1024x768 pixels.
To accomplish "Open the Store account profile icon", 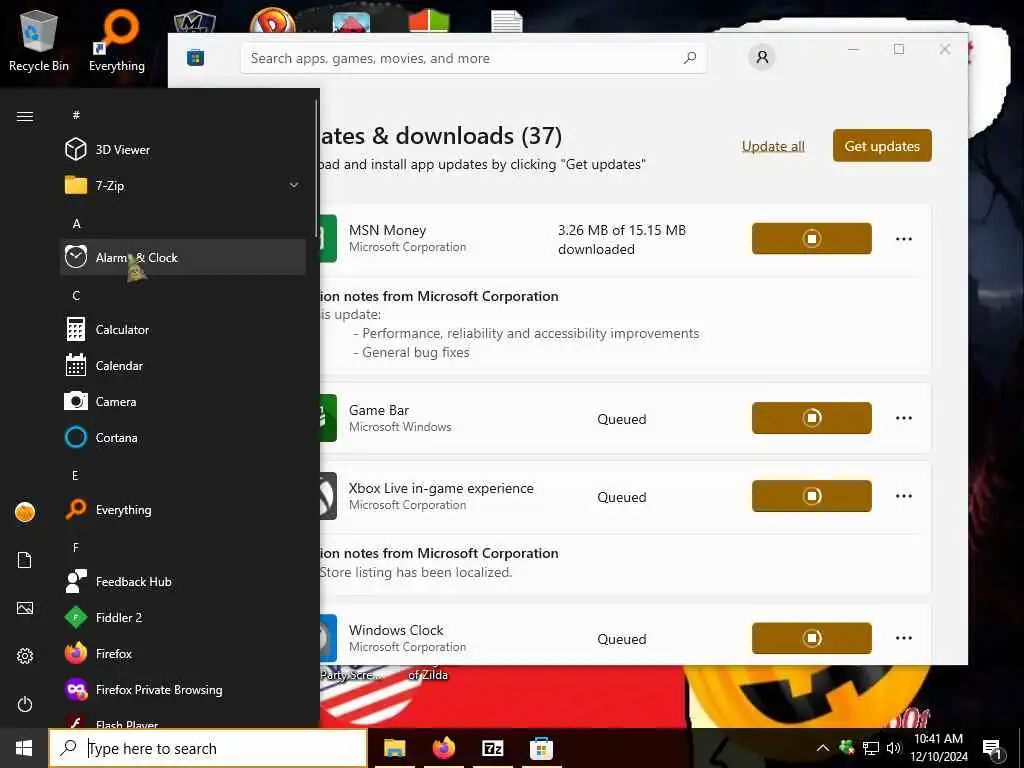I will [762, 57].
